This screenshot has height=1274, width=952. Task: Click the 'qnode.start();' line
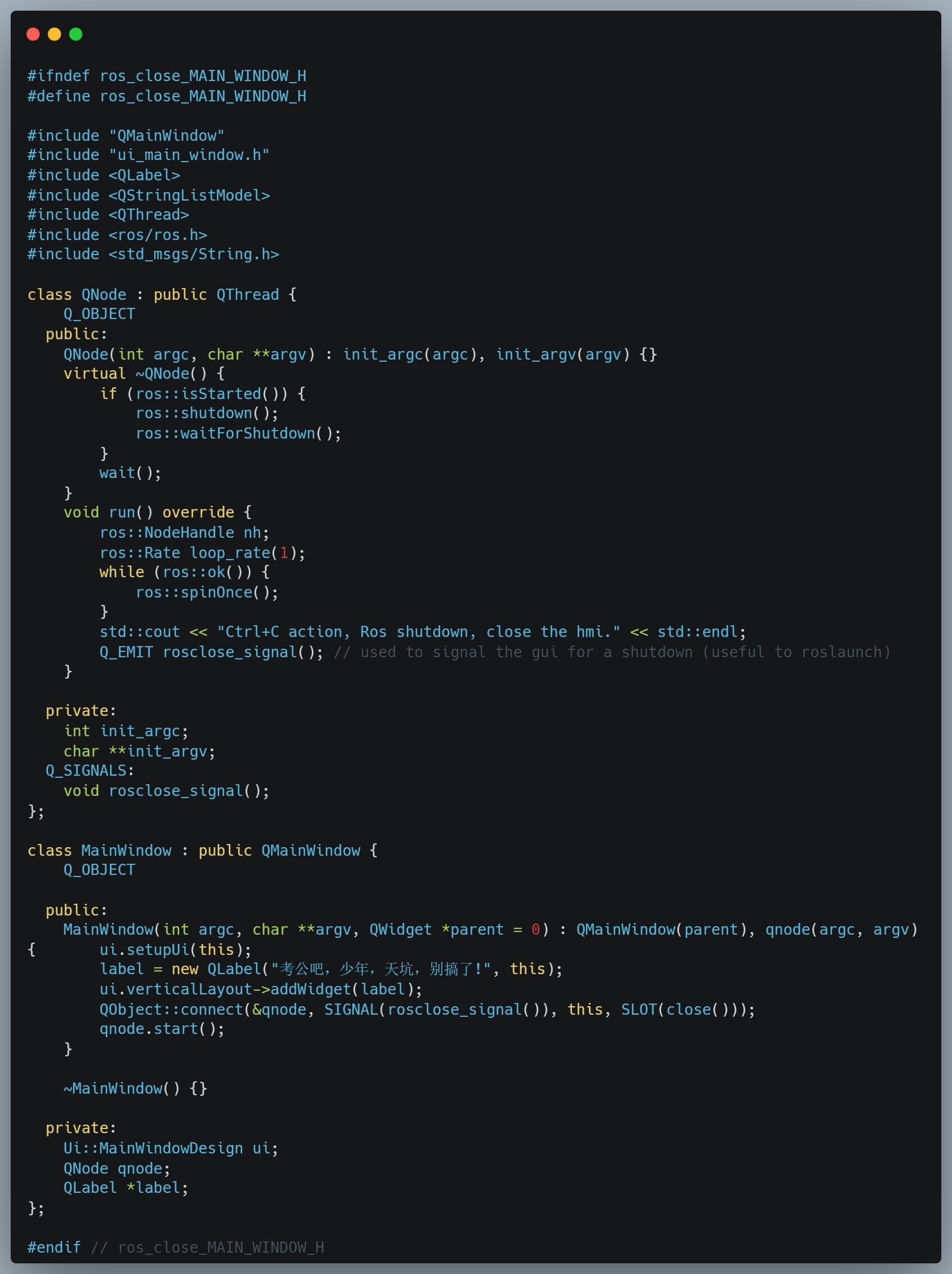tap(162, 1030)
